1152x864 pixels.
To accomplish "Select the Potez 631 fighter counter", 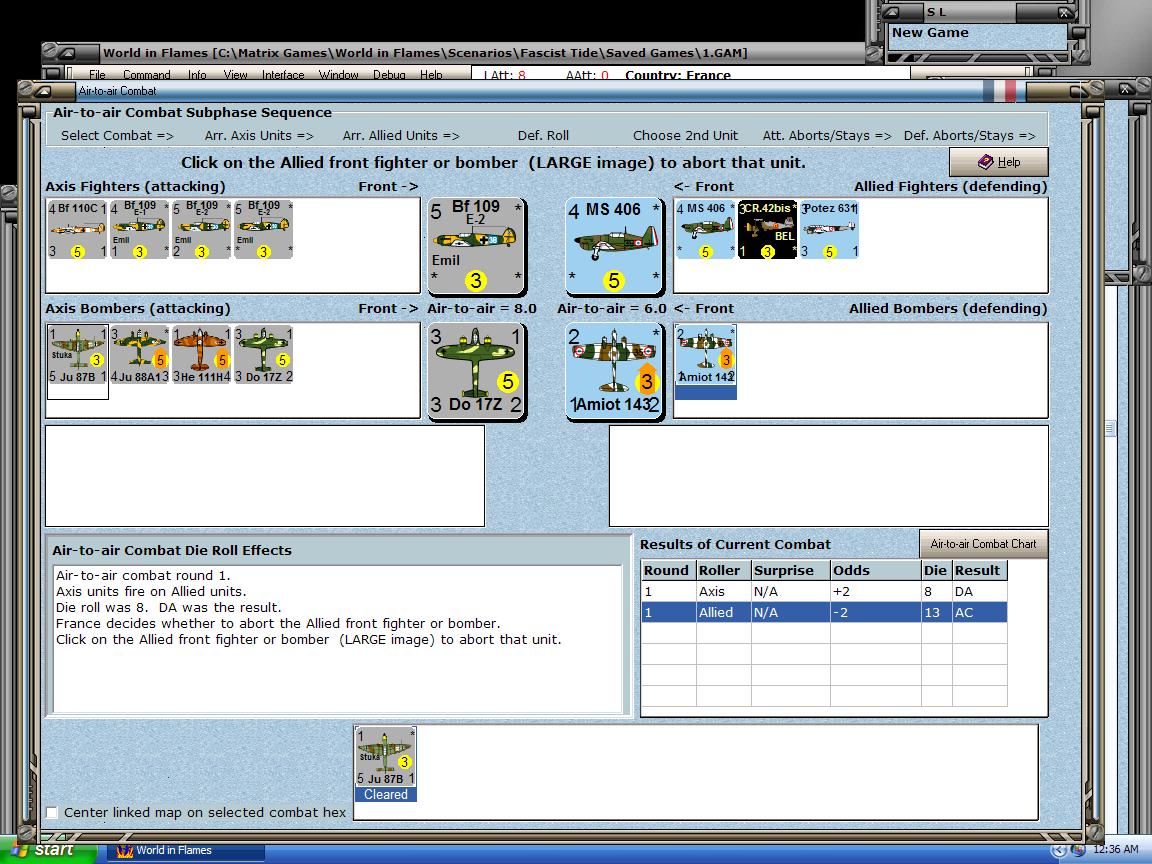I will click(829, 229).
